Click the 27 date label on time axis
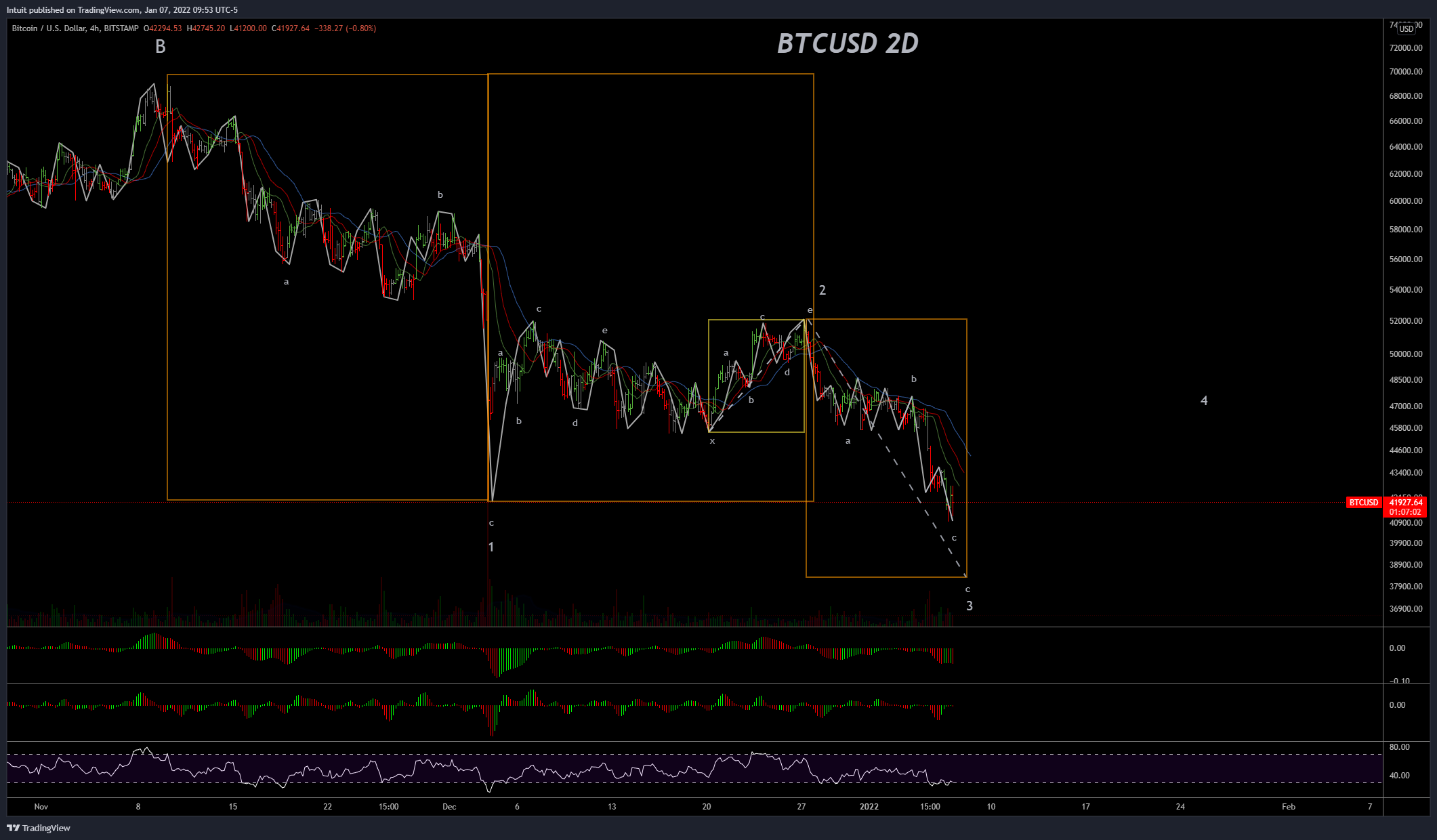This screenshot has width=1437, height=840. point(801,807)
